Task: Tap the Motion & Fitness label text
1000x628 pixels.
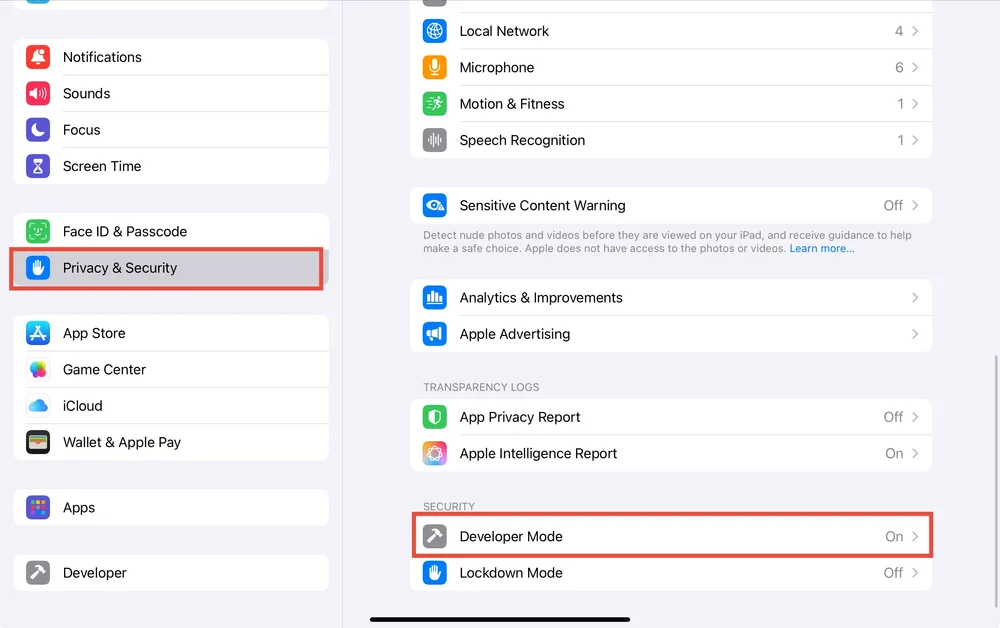Action: coord(512,104)
